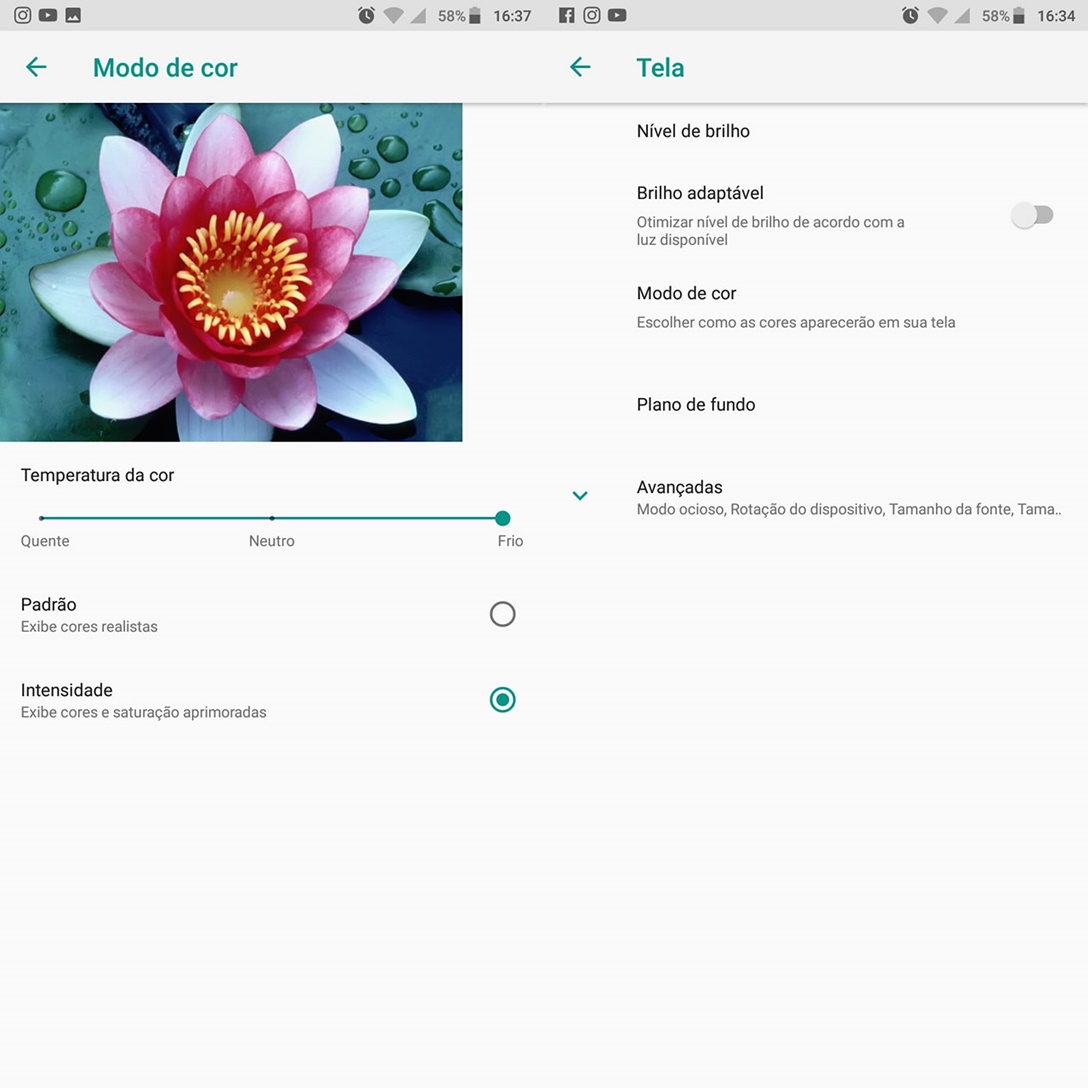Expand the Avançadas chevron

[580, 495]
